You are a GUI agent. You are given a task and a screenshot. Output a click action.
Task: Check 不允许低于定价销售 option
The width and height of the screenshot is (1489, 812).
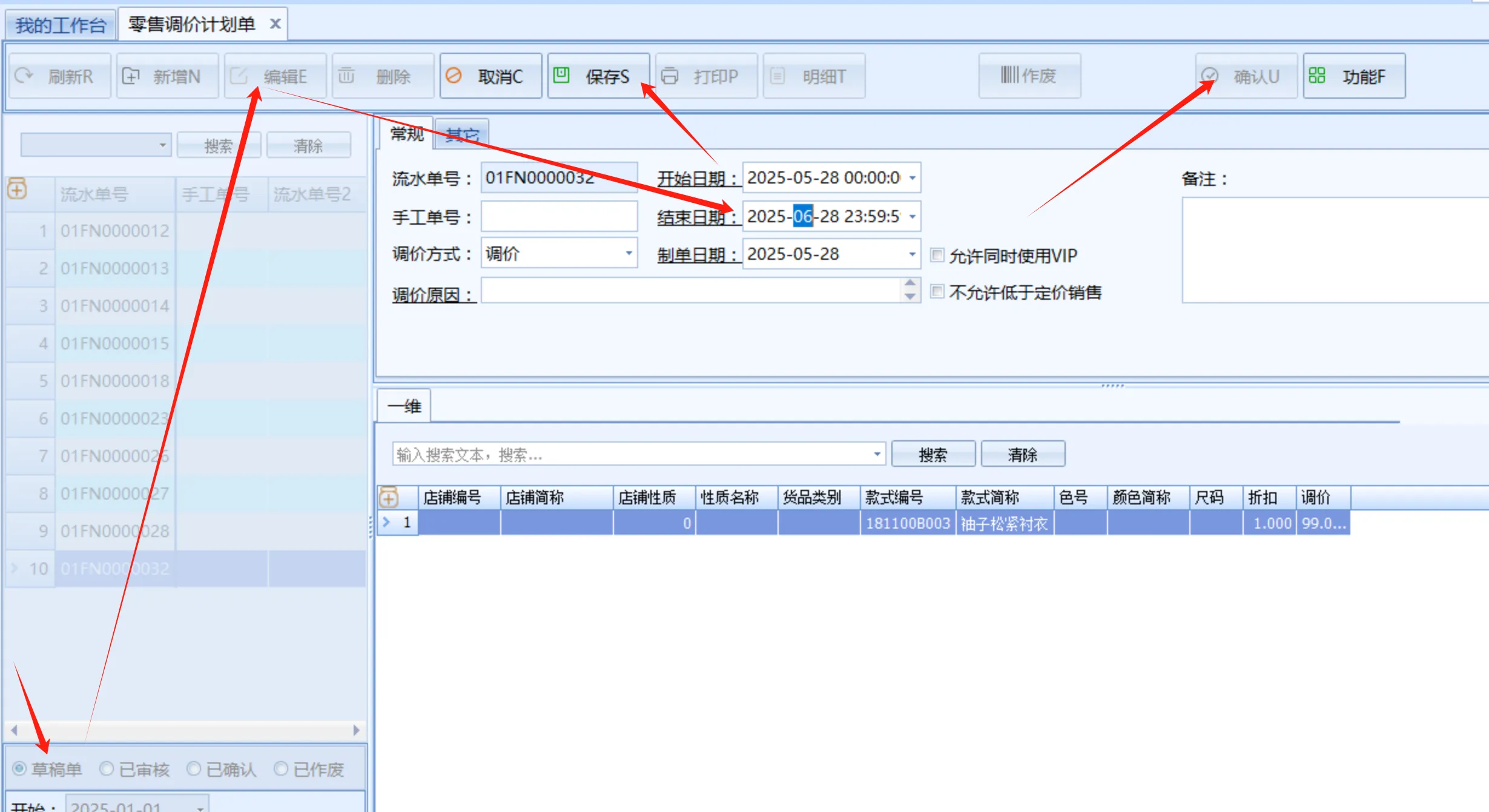937,292
